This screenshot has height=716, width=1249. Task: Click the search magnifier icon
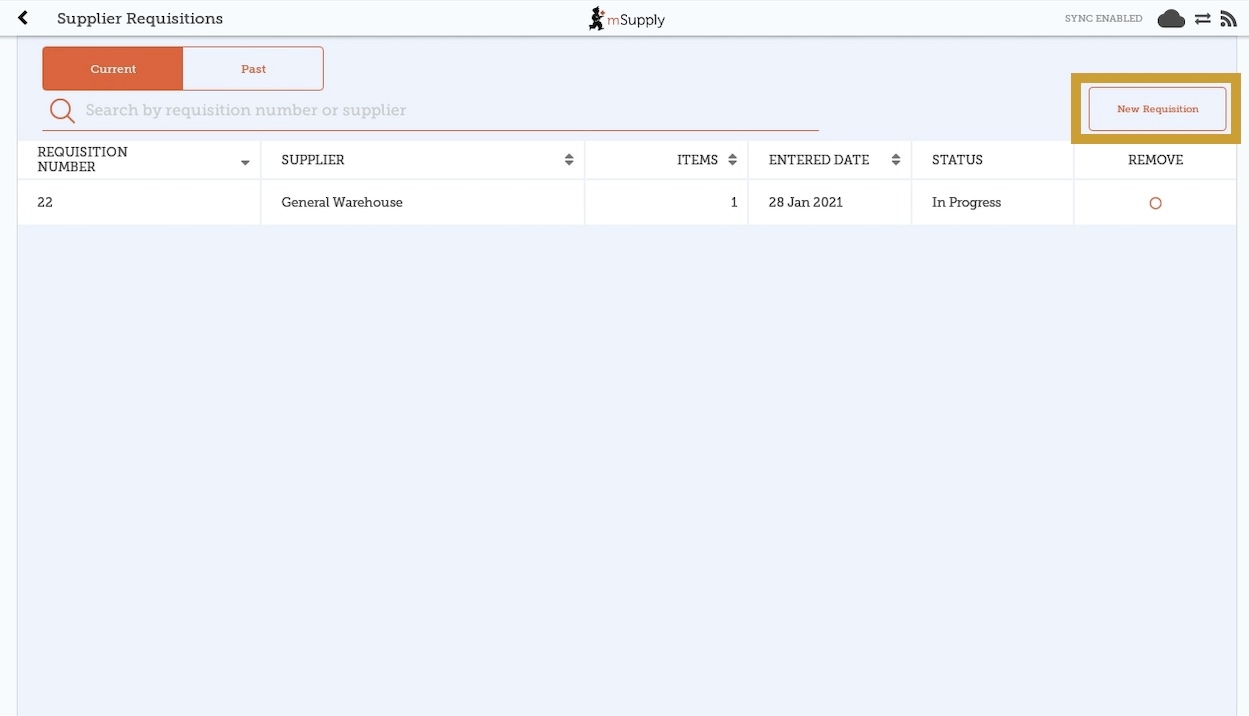point(62,110)
